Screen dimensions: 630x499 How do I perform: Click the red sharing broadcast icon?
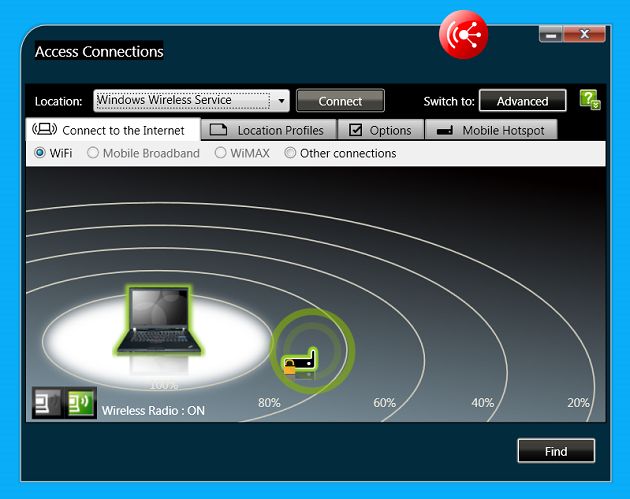coord(463,35)
